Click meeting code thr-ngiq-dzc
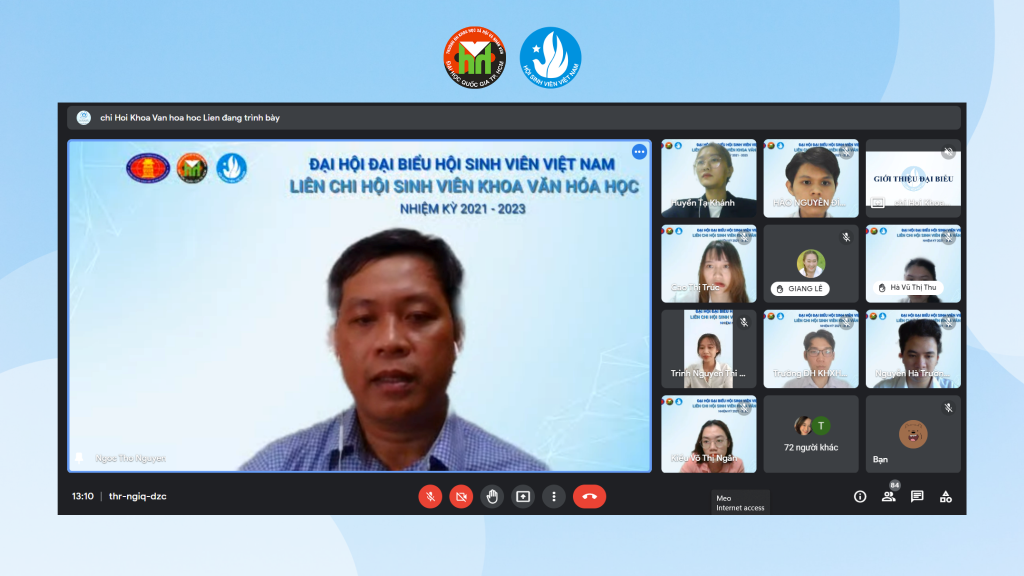1024x576 pixels. (138, 496)
